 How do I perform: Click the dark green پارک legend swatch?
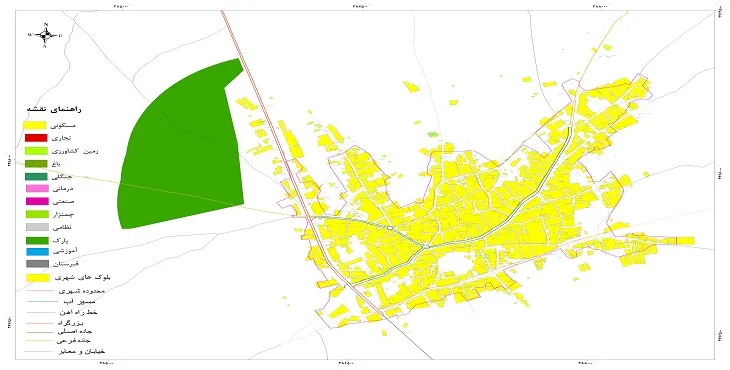point(37,241)
